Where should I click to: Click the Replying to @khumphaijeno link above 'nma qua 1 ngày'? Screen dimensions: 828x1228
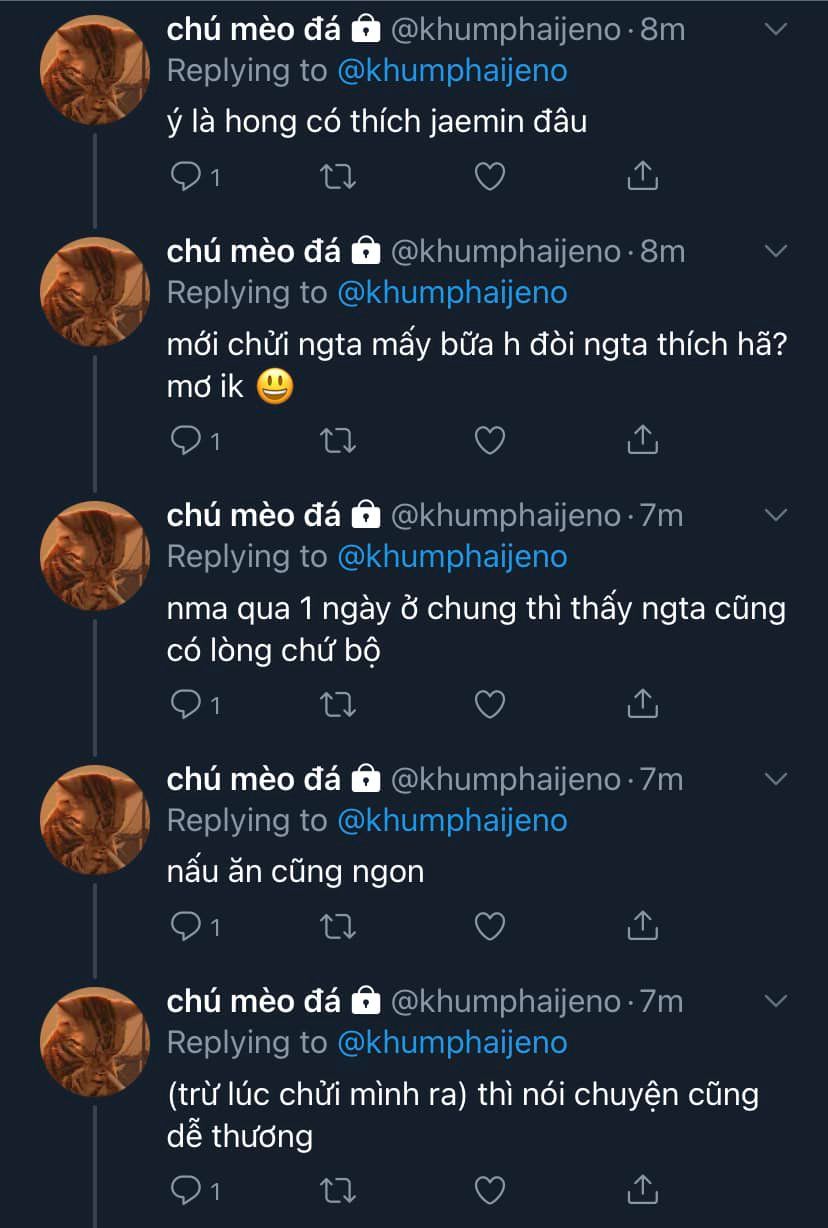coord(452,557)
